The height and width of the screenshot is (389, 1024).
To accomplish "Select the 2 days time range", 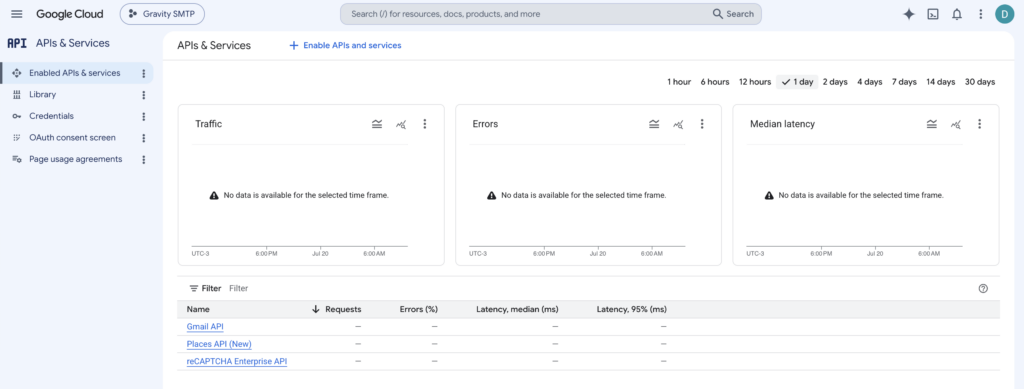I will tap(835, 82).
